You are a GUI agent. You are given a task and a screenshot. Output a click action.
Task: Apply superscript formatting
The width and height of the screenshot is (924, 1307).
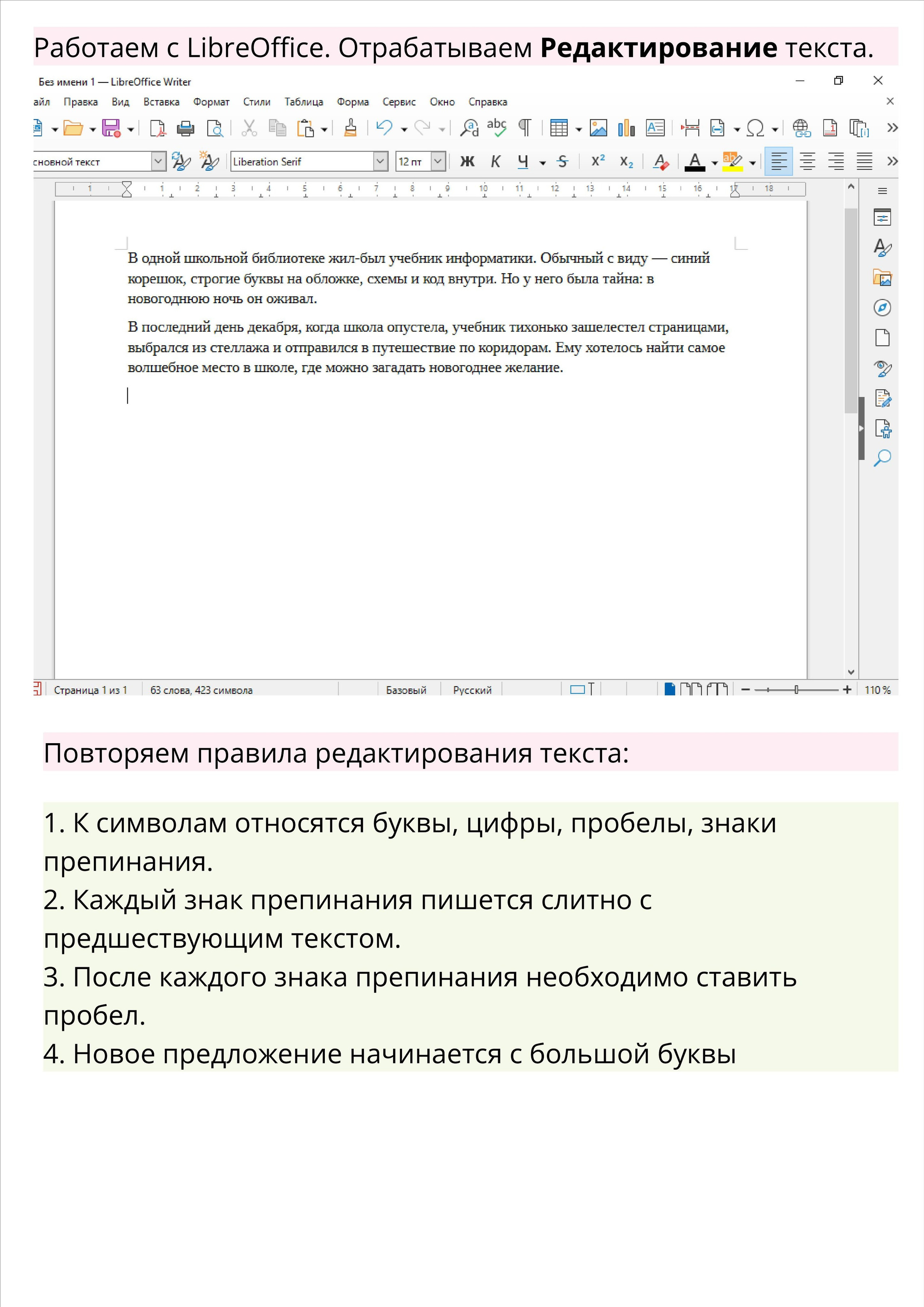coord(598,162)
